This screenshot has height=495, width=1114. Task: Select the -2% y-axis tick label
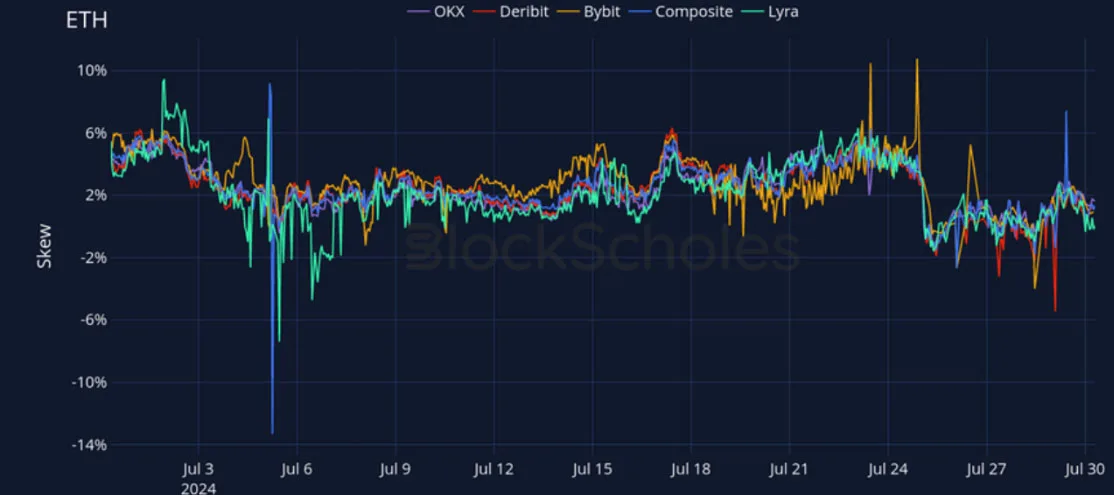point(93,258)
